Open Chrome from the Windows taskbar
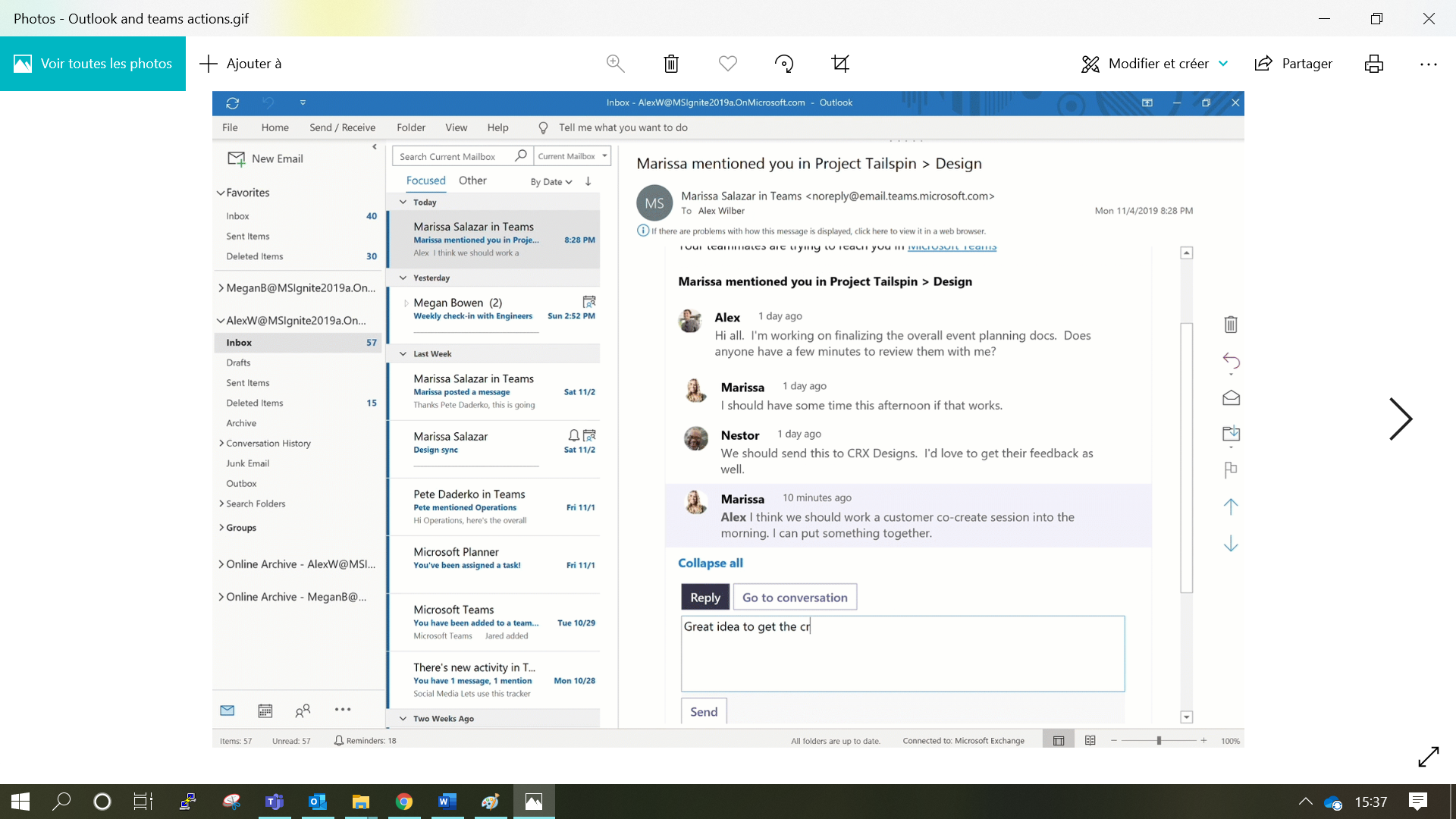Image resolution: width=1456 pixels, height=819 pixels. (x=403, y=802)
